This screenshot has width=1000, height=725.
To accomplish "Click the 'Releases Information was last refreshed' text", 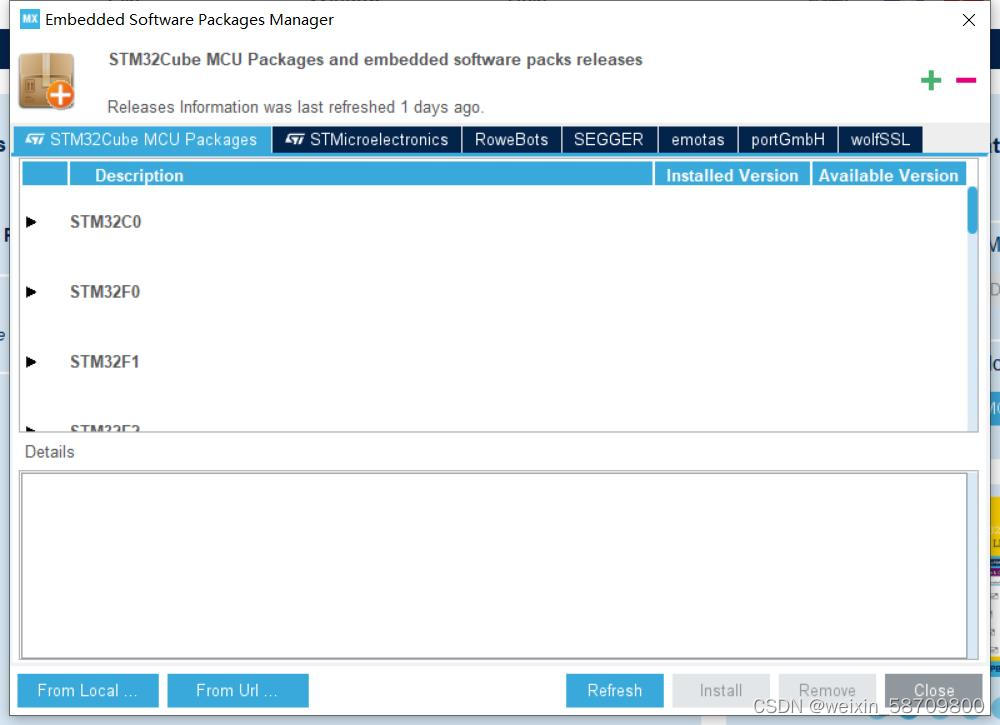I will [295, 107].
